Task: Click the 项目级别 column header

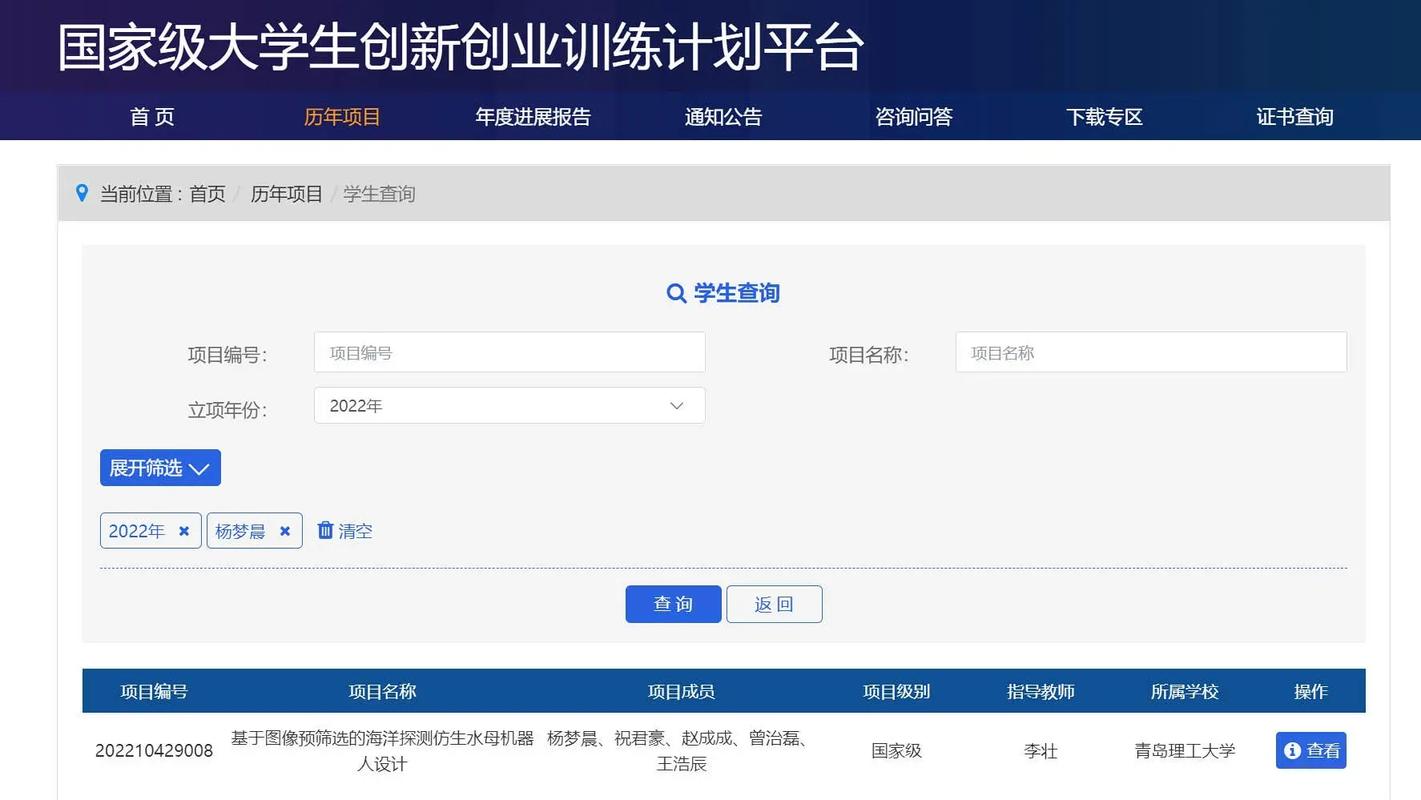Action: click(x=896, y=691)
